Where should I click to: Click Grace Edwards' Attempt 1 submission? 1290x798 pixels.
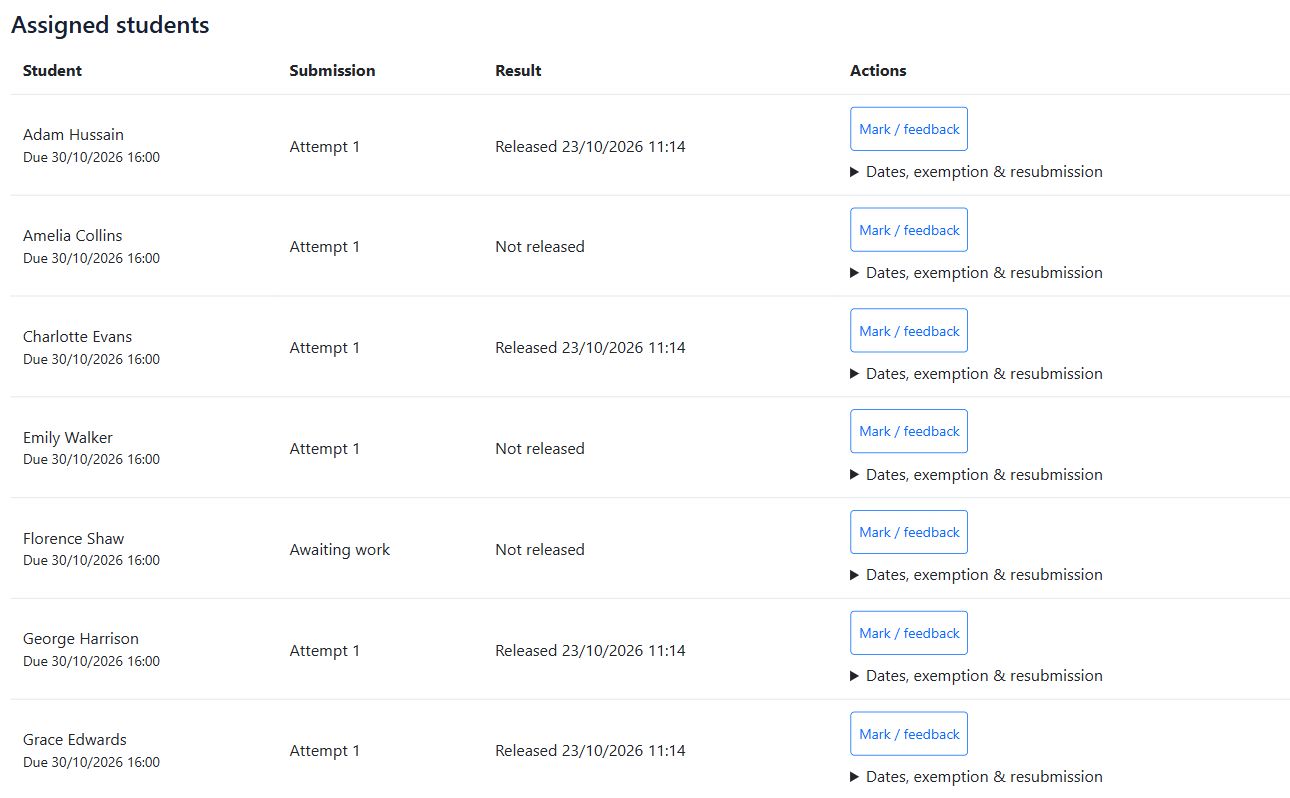pyautogui.click(x=325, y=751)
